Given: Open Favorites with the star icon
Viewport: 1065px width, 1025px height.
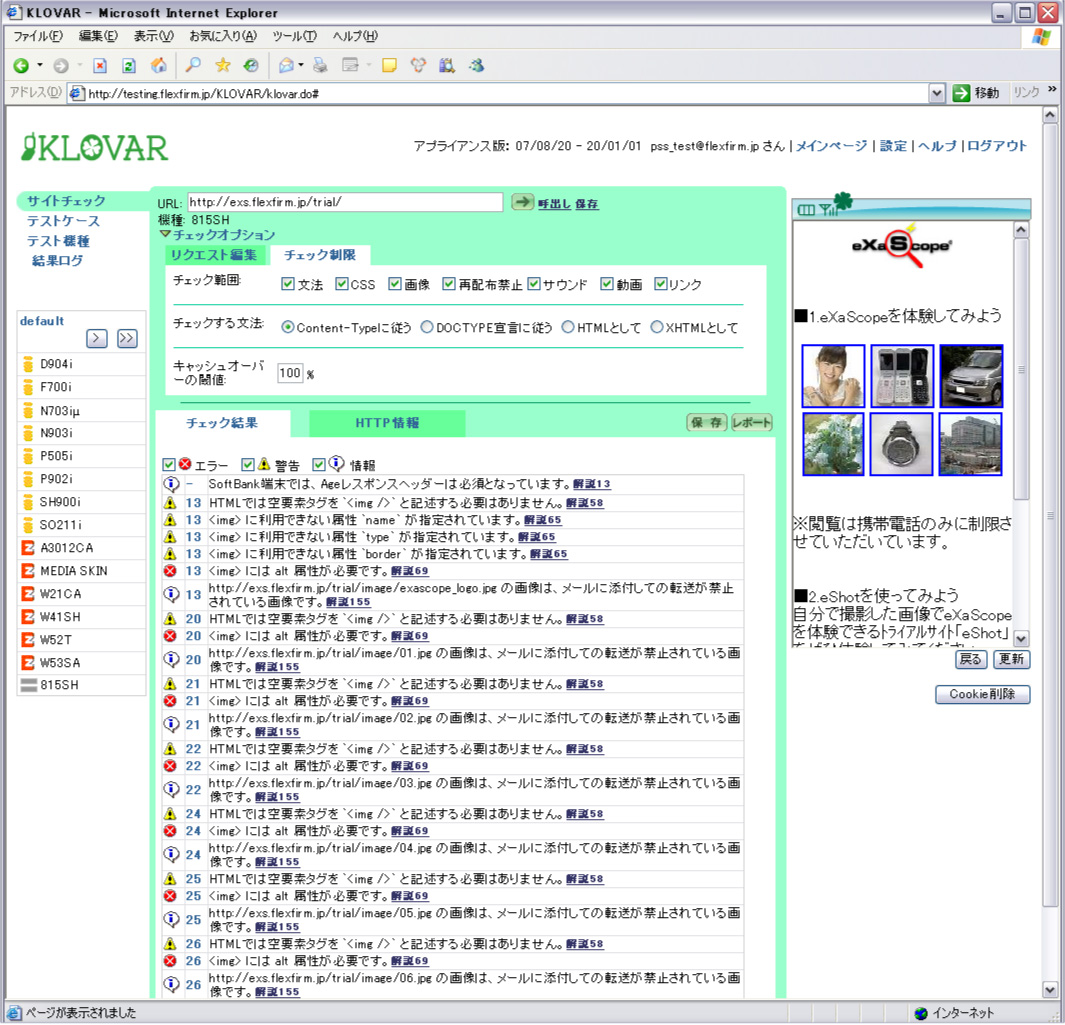Looking at the screenshot, I should pos(222,66).
